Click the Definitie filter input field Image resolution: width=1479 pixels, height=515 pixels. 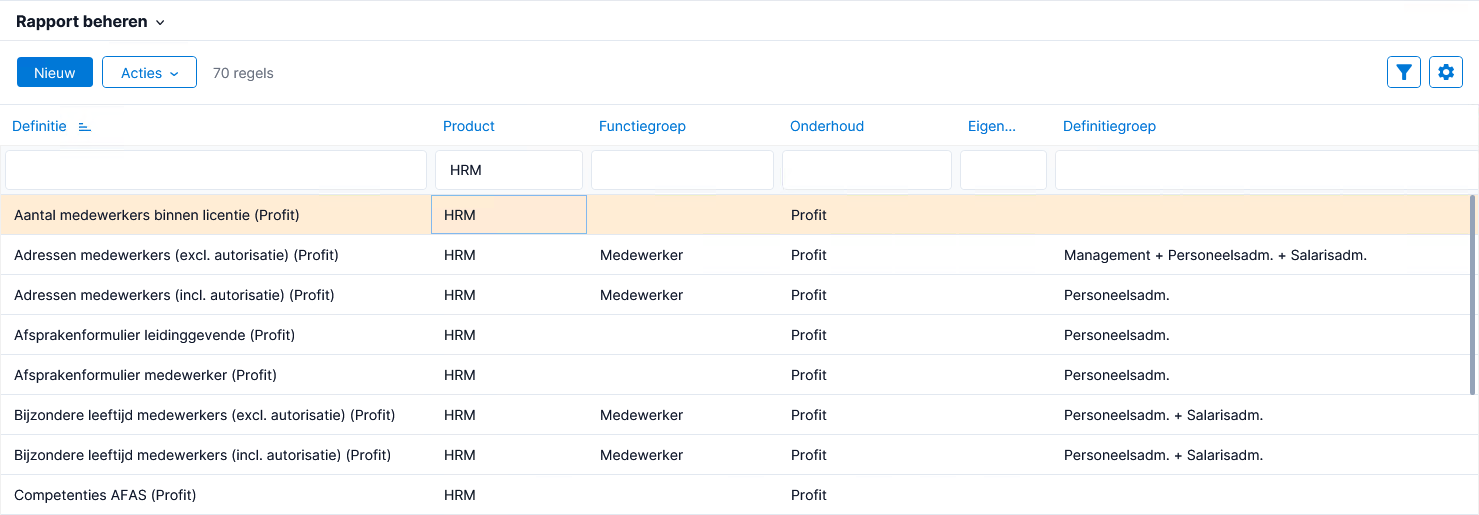pos(216,170)
